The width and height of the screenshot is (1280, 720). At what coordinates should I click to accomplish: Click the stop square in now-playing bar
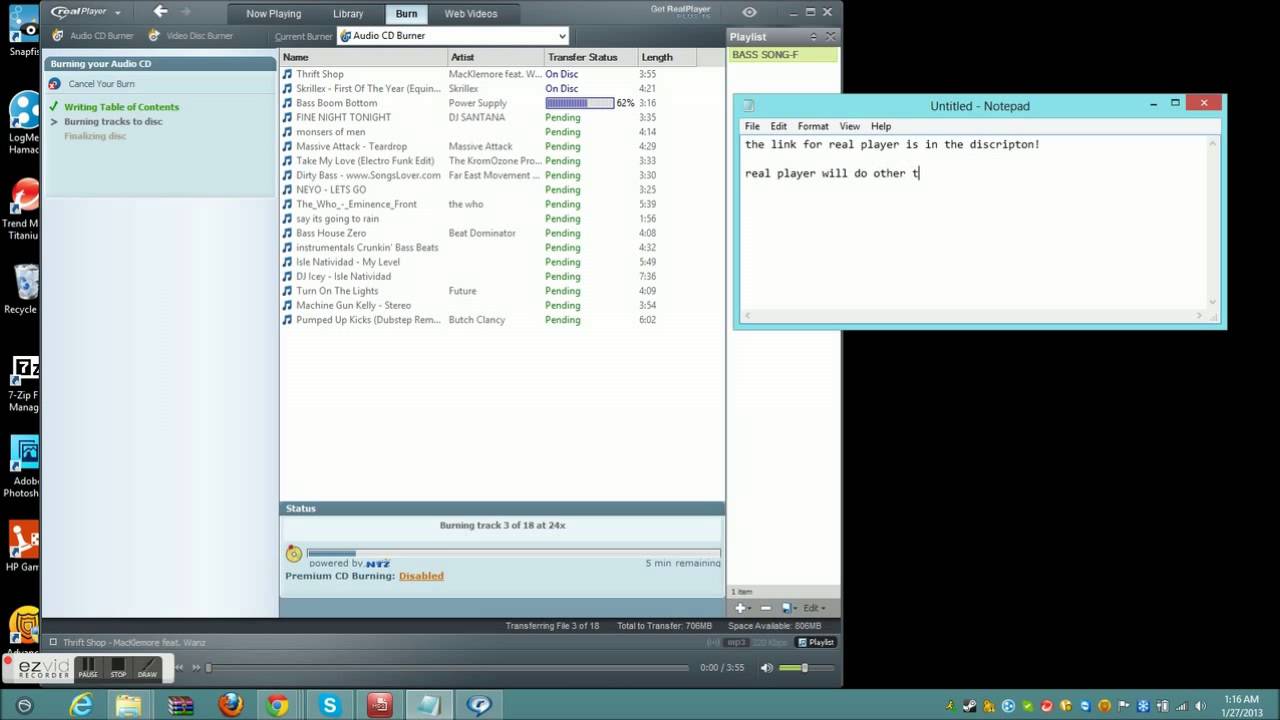(53, 642)
